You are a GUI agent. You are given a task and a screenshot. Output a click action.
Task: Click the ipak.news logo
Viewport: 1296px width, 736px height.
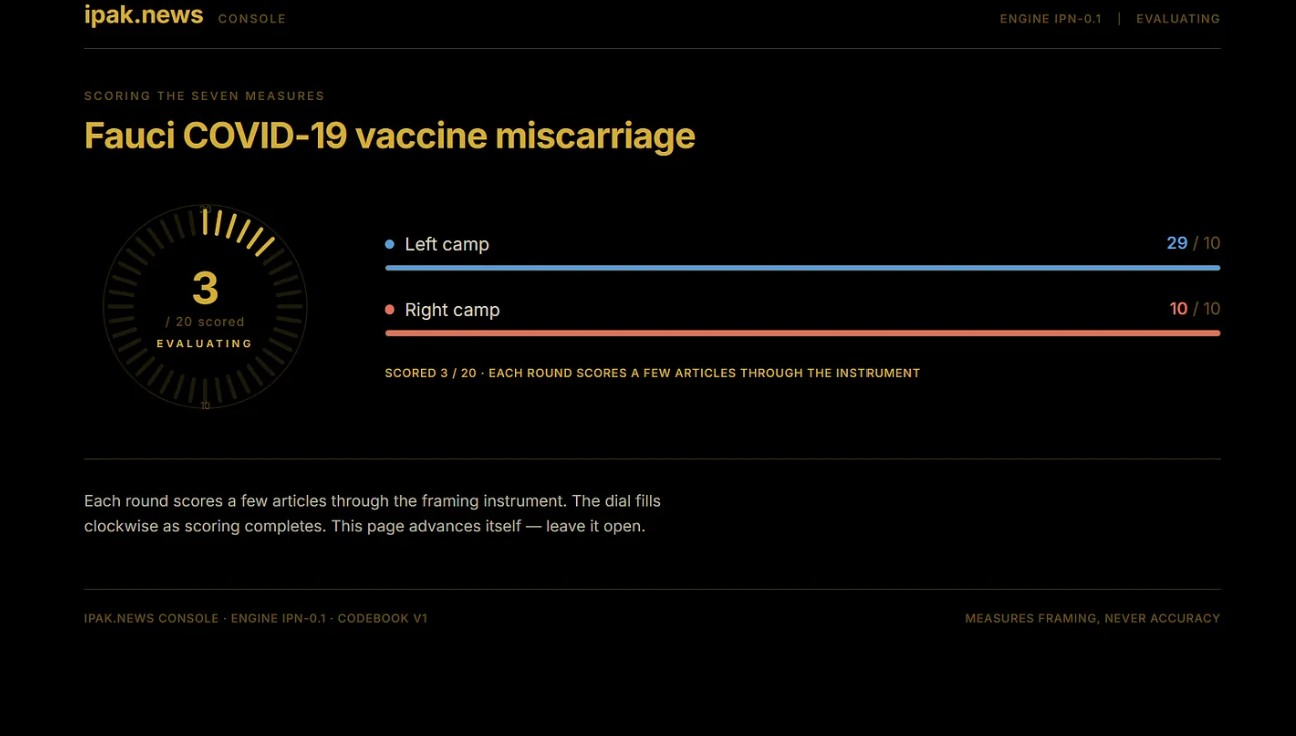144,16
